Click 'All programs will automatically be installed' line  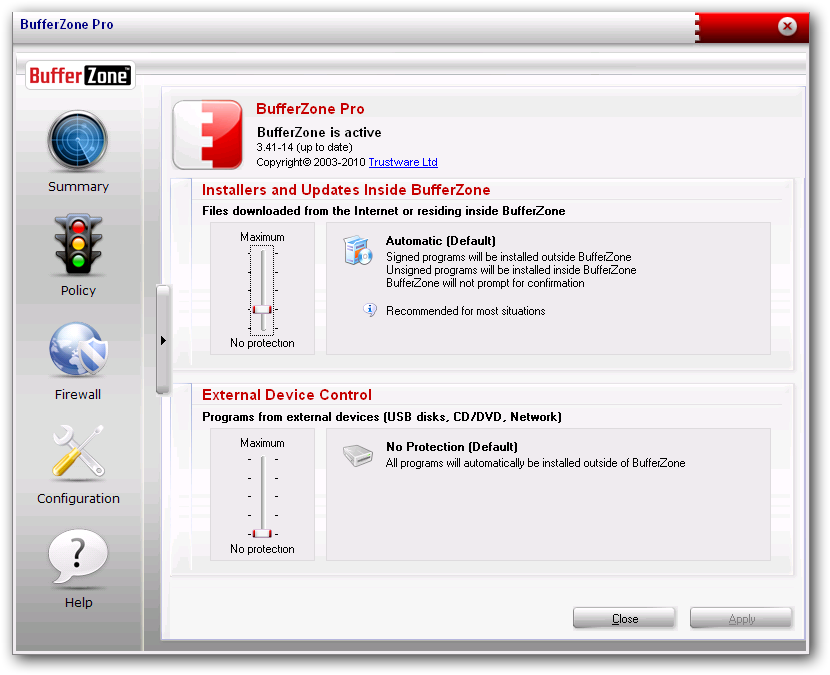pos(535,463)
